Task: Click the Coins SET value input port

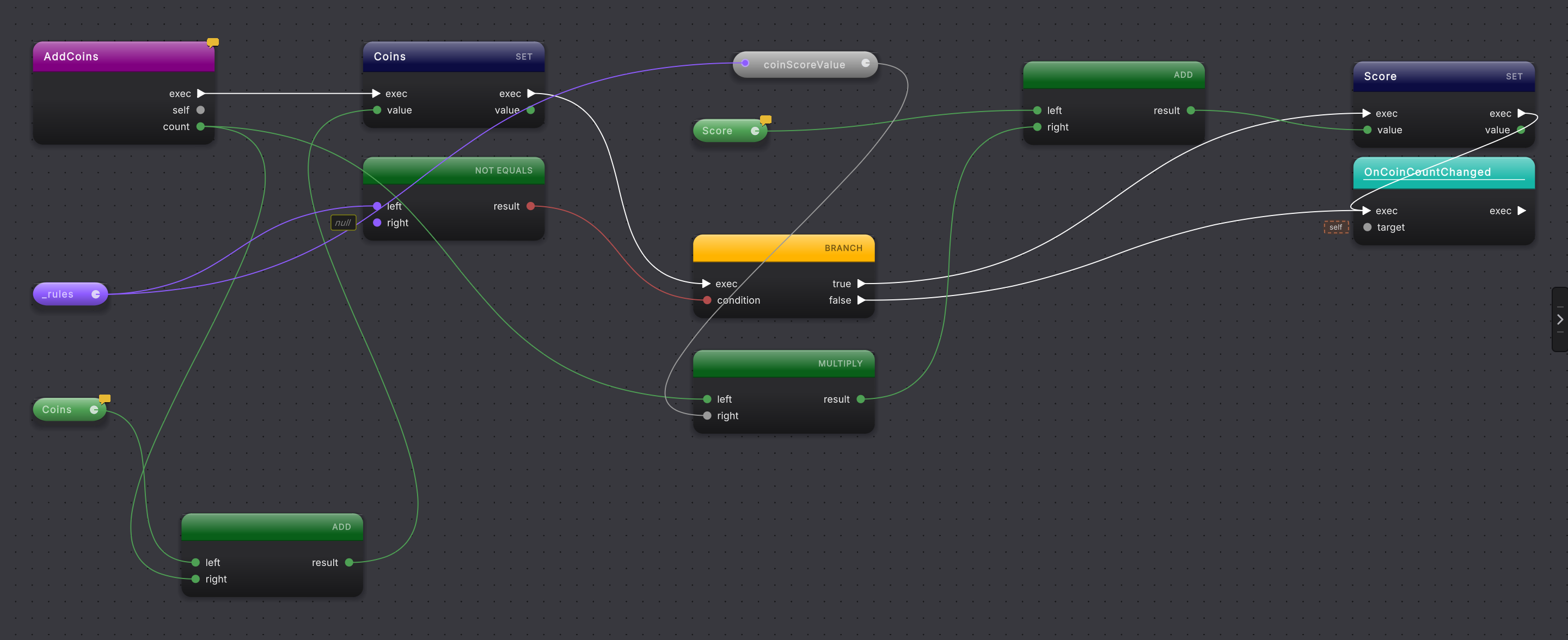Action: pos(377,110)
